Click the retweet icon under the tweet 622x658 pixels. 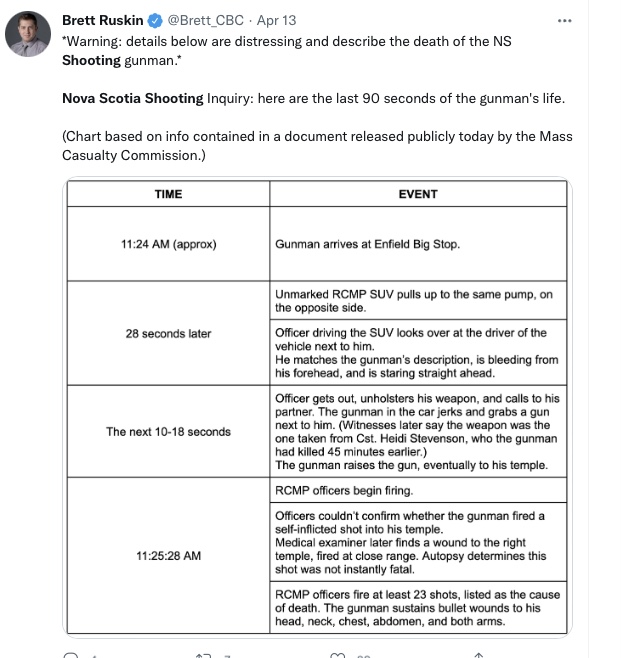point(204,655)
